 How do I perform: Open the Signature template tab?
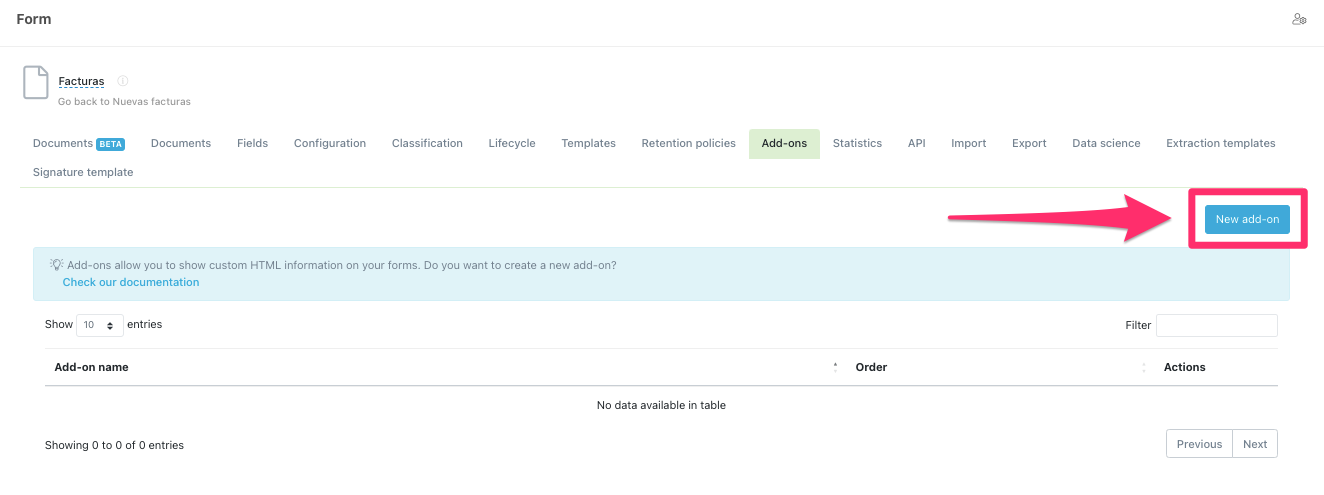(x=83, y=172)
